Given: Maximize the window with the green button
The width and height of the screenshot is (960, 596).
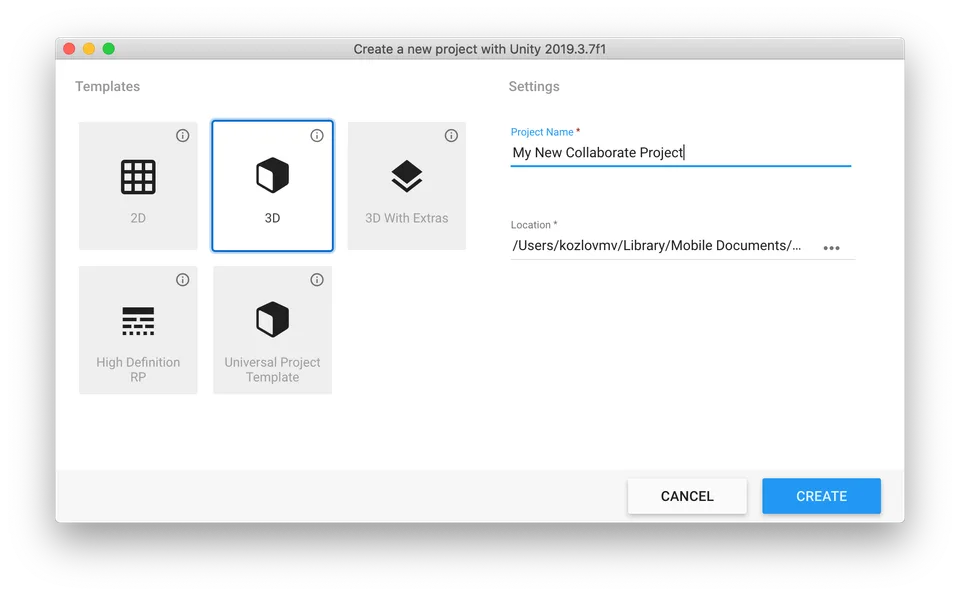Looking at the screenshot, I should [109, 49].
